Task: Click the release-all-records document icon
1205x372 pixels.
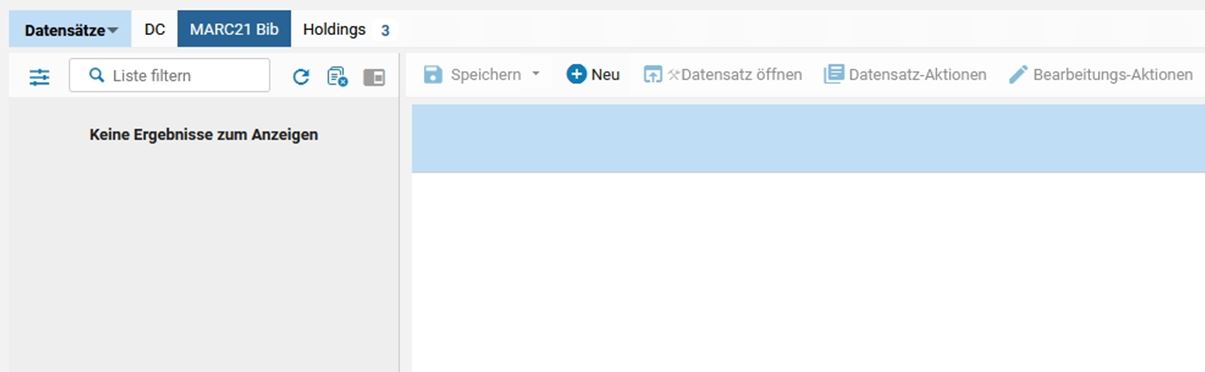Action: click(337, 76)
